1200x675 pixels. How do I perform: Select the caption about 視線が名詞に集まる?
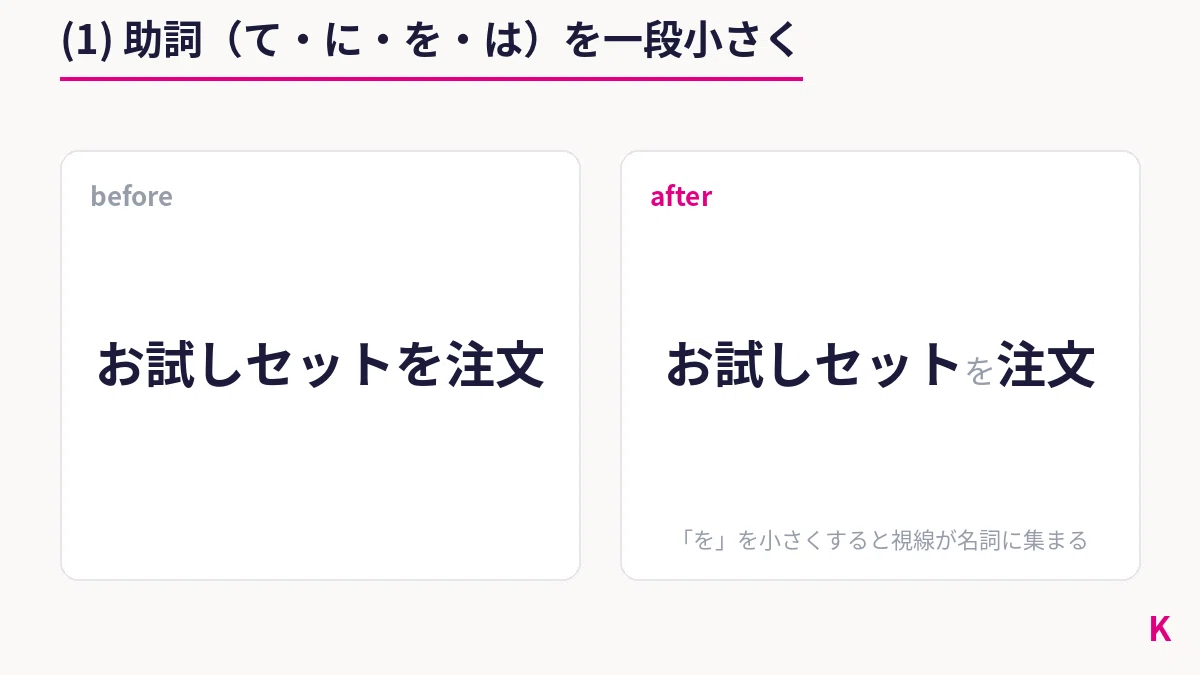881,541
